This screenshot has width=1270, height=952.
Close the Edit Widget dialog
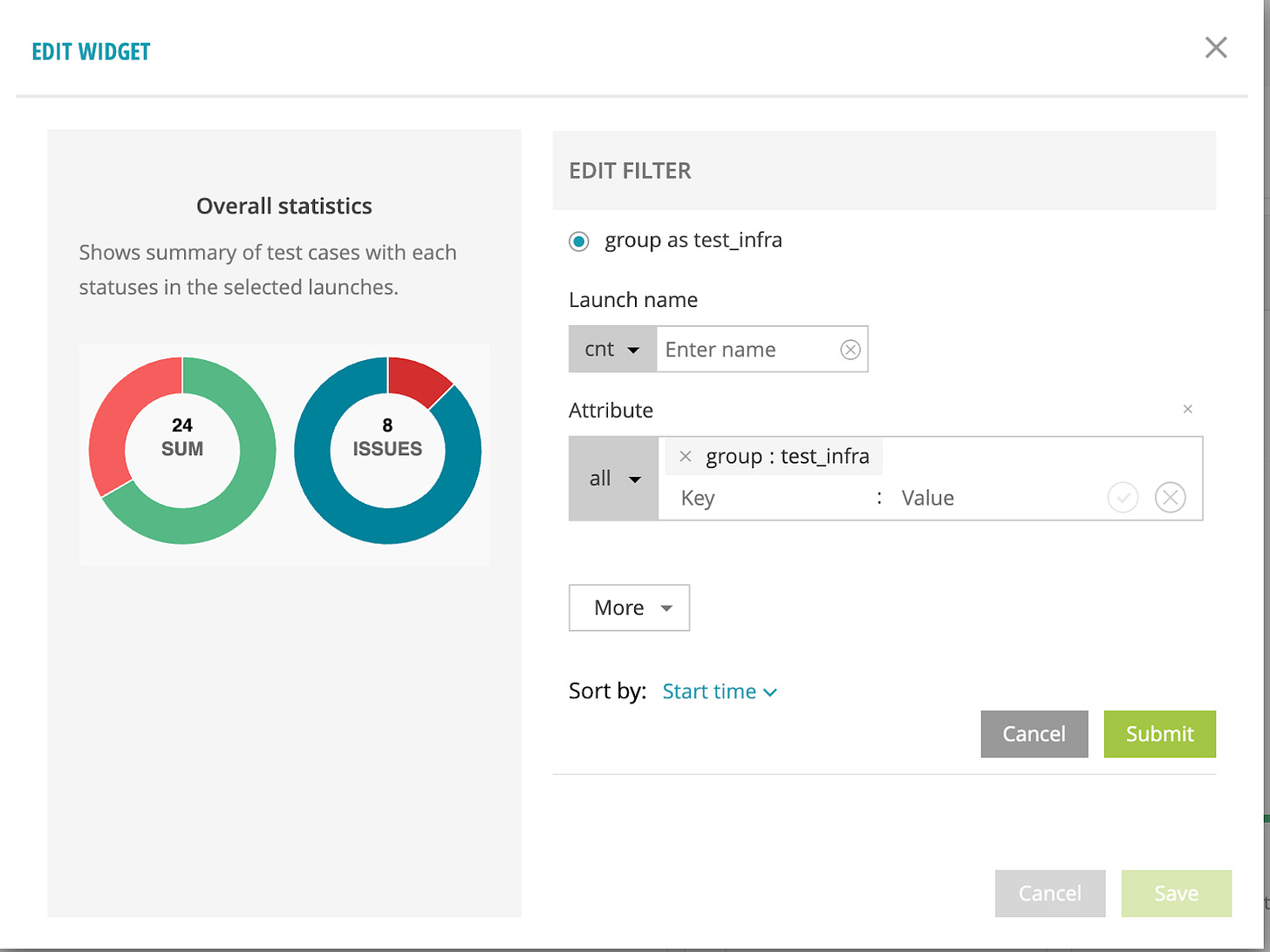click(x=1216, y=48)
